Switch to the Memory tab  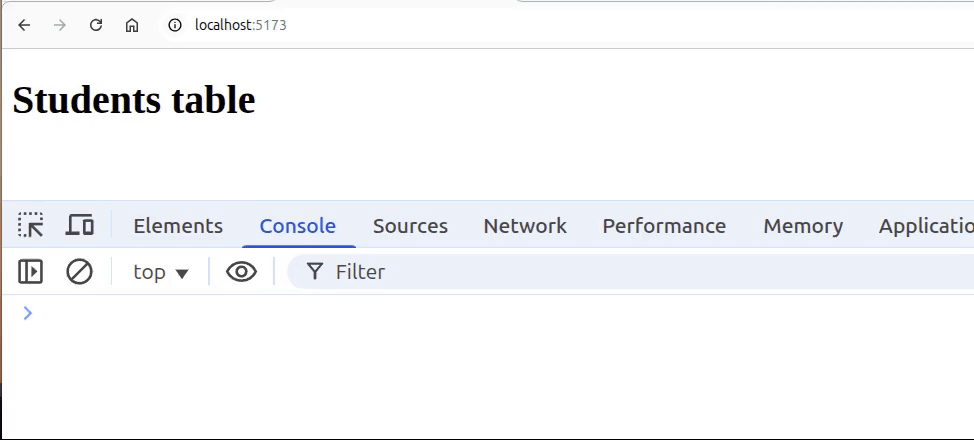(803, 226)
